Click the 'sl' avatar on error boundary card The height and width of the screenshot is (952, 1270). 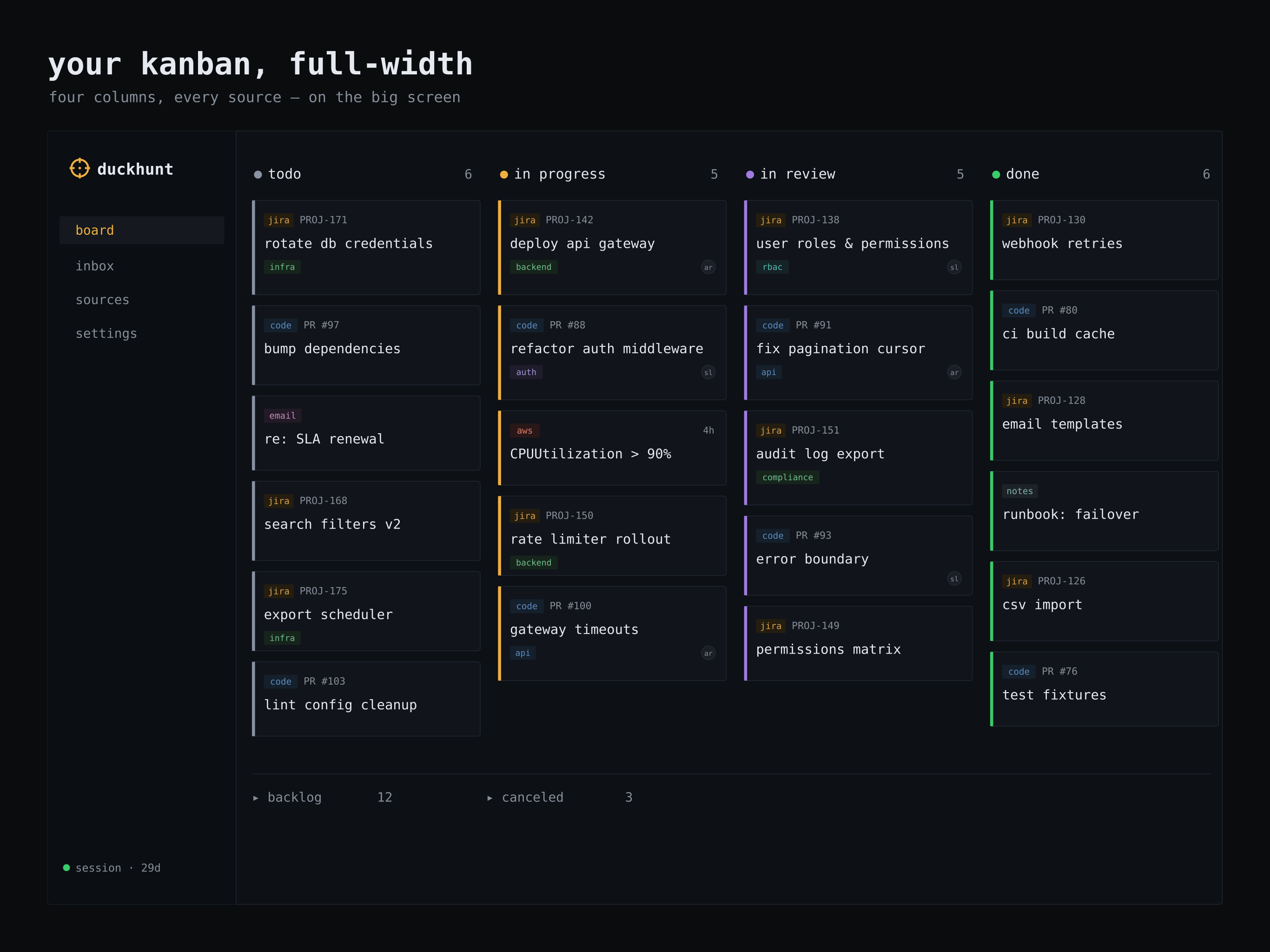point(953,578)
